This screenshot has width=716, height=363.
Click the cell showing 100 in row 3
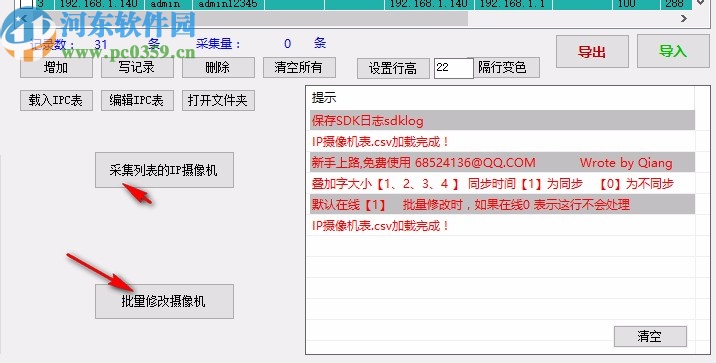click(636, 4)
